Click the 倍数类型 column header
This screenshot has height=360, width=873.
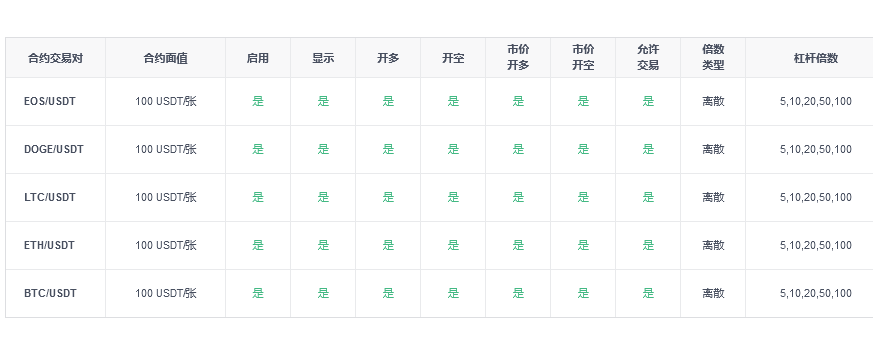pos(713,57)
